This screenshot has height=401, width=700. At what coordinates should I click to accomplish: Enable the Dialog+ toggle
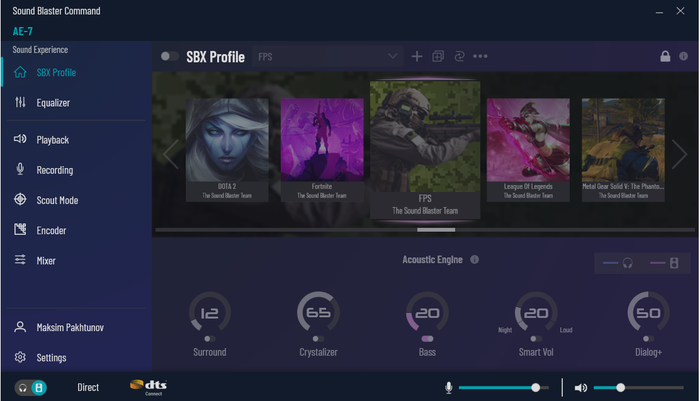[648, 339]
